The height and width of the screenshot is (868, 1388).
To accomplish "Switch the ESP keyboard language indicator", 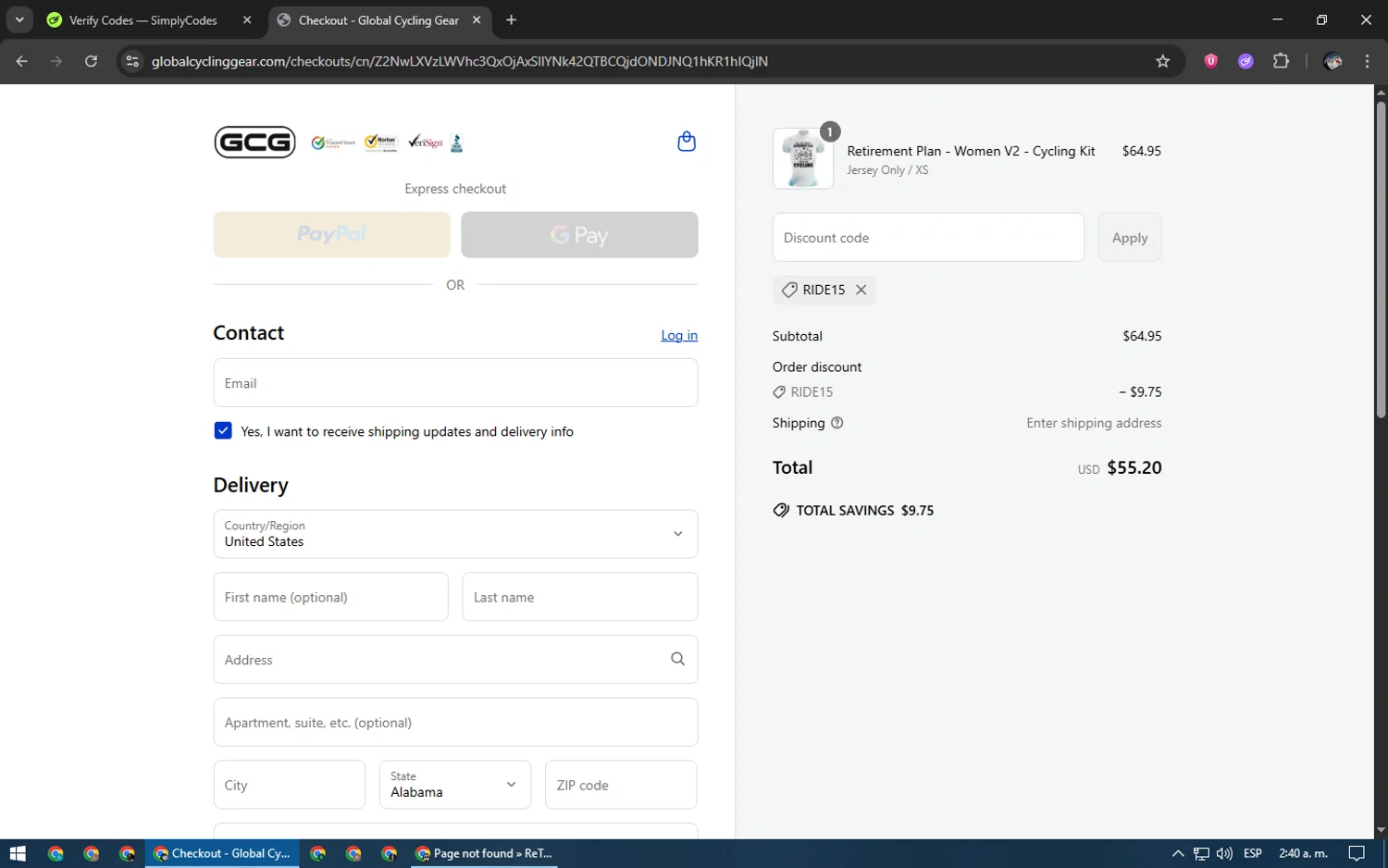I will click(x=1253, y=853).
